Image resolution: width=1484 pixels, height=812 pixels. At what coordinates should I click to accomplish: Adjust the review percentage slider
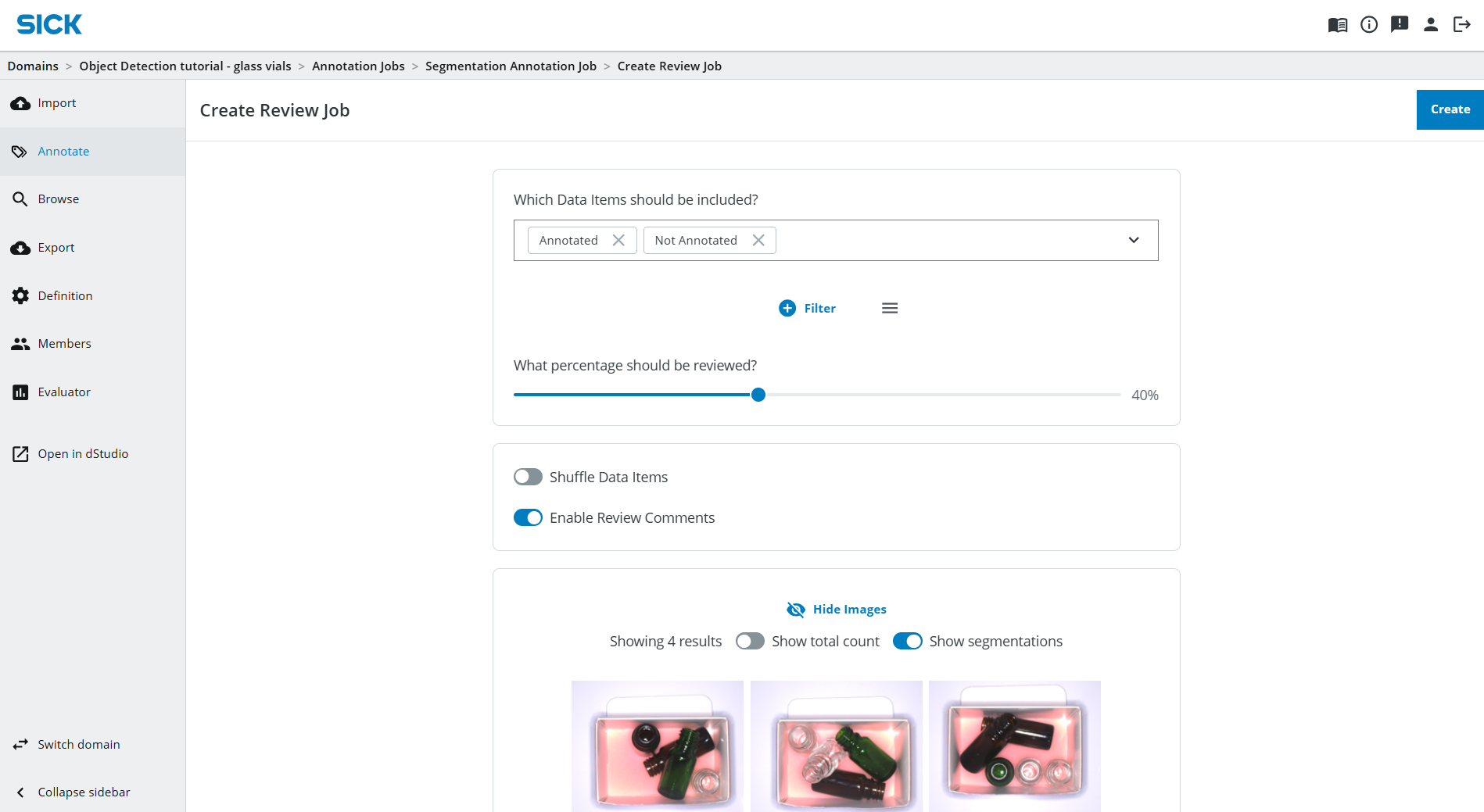(757, 395)
